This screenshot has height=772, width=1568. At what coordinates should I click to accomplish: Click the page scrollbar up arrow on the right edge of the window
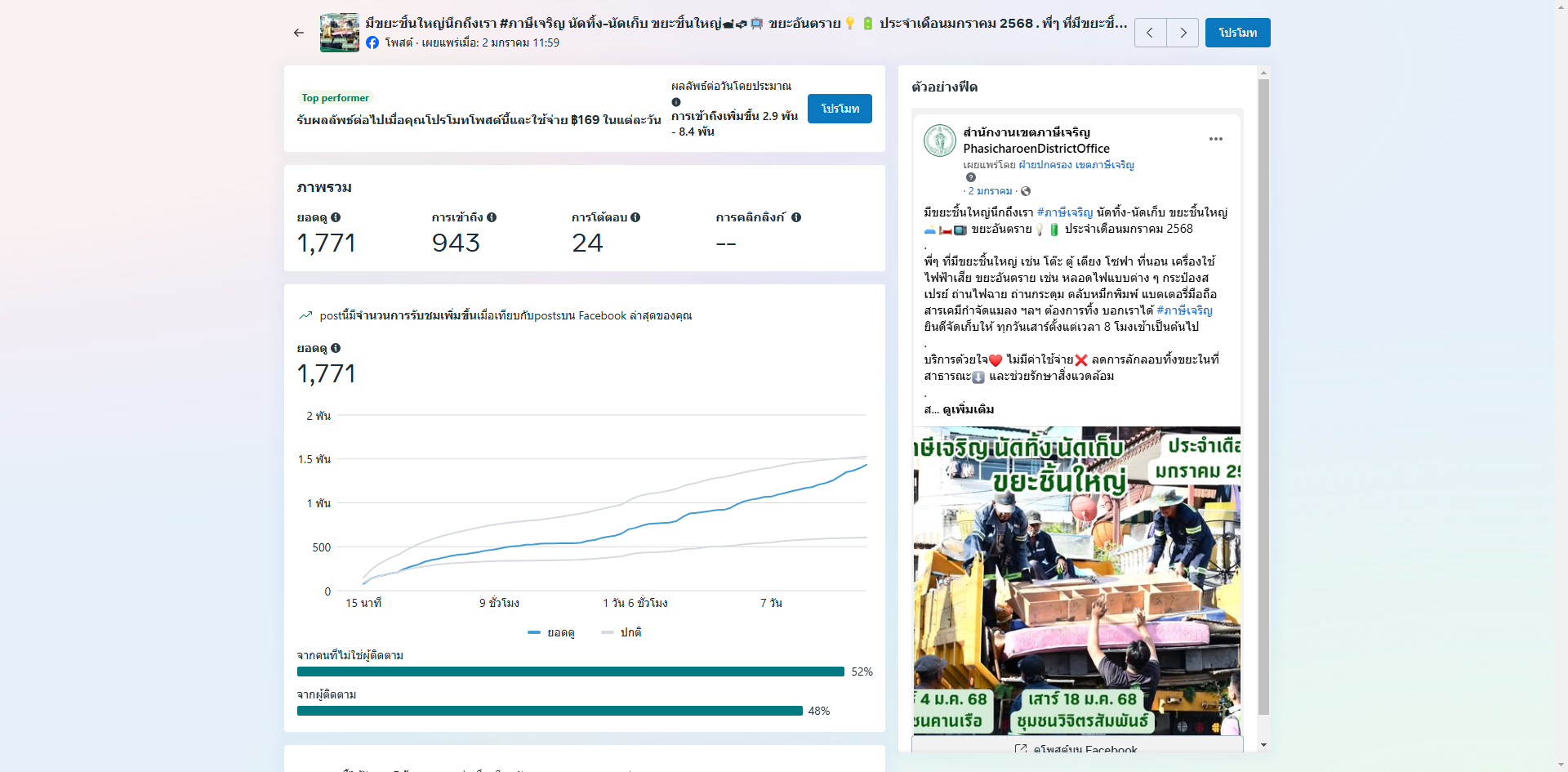coord(1561,6)
